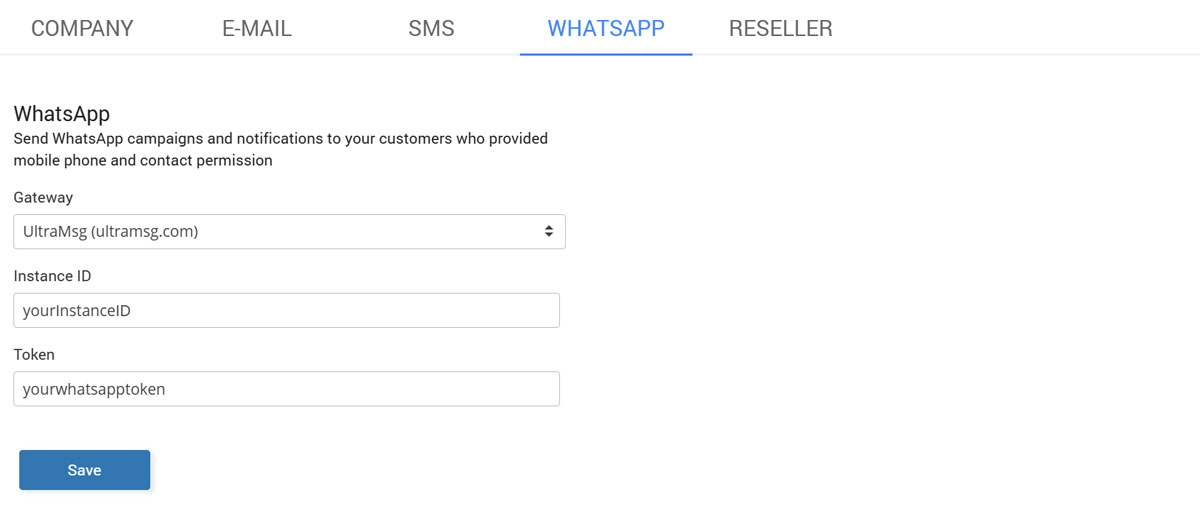Click the Token label text
1200x518 pixels.
point(34,354)
